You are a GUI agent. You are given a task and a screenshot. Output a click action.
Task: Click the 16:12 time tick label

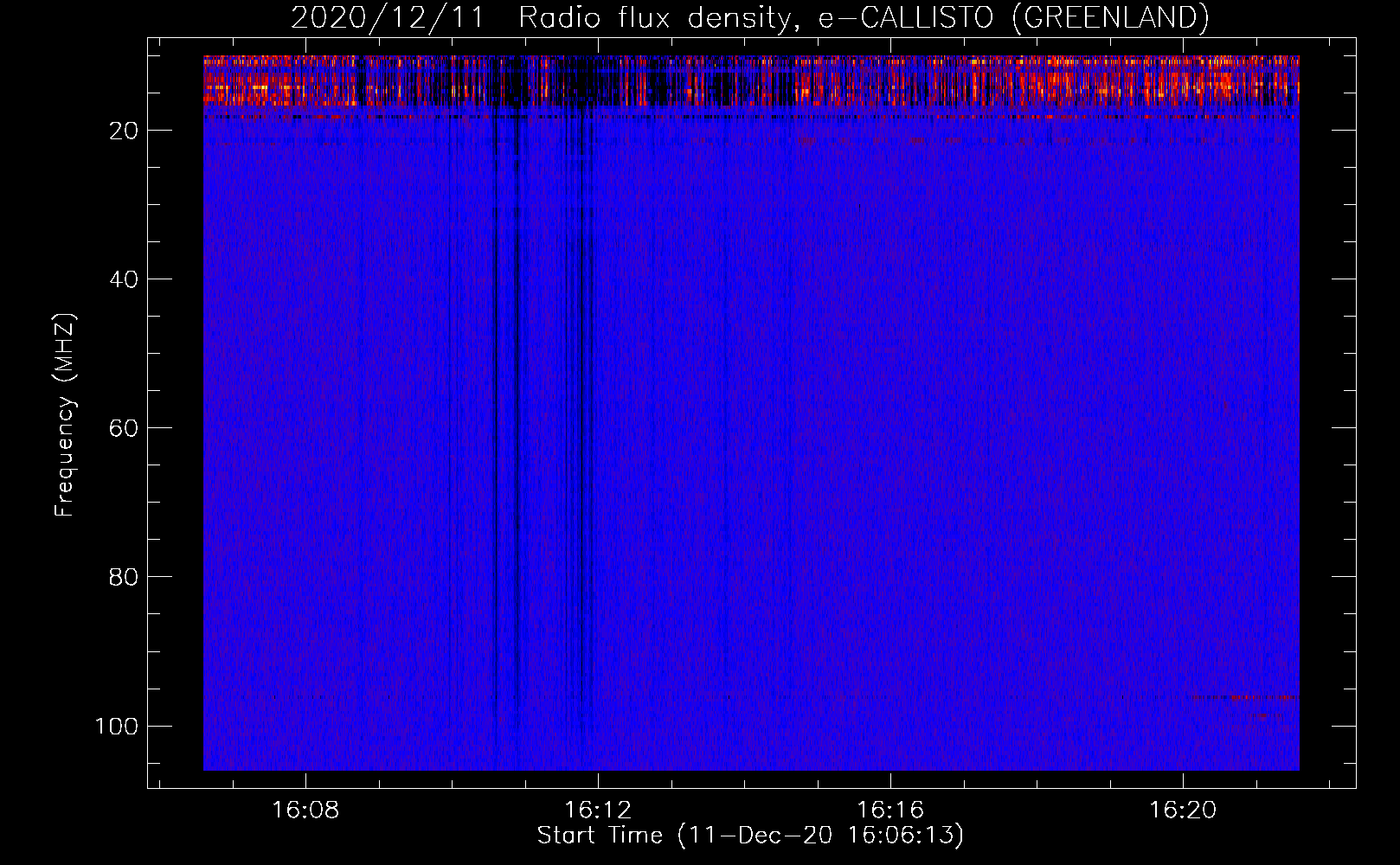point(598,811)
